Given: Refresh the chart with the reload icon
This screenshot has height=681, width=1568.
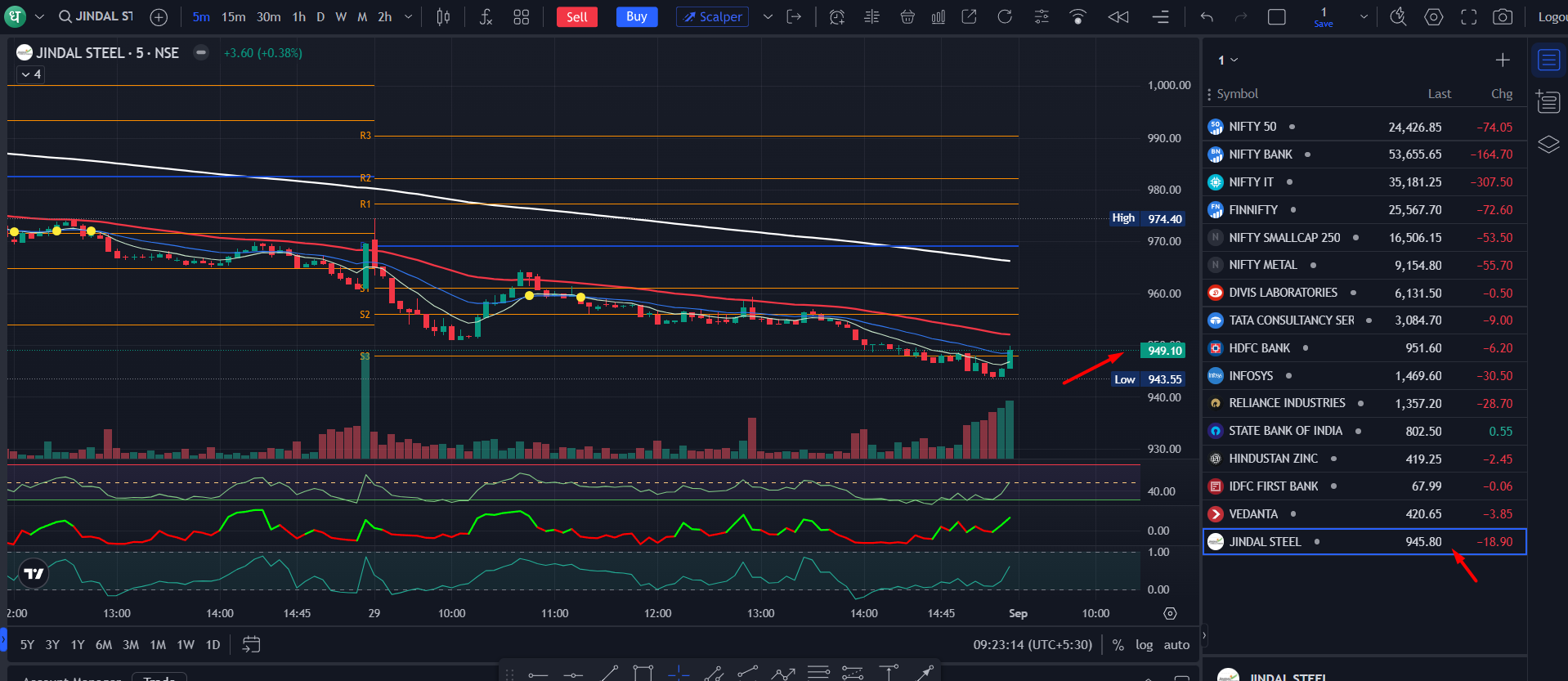Looking at the screenshot, I should pos(1005,16).
